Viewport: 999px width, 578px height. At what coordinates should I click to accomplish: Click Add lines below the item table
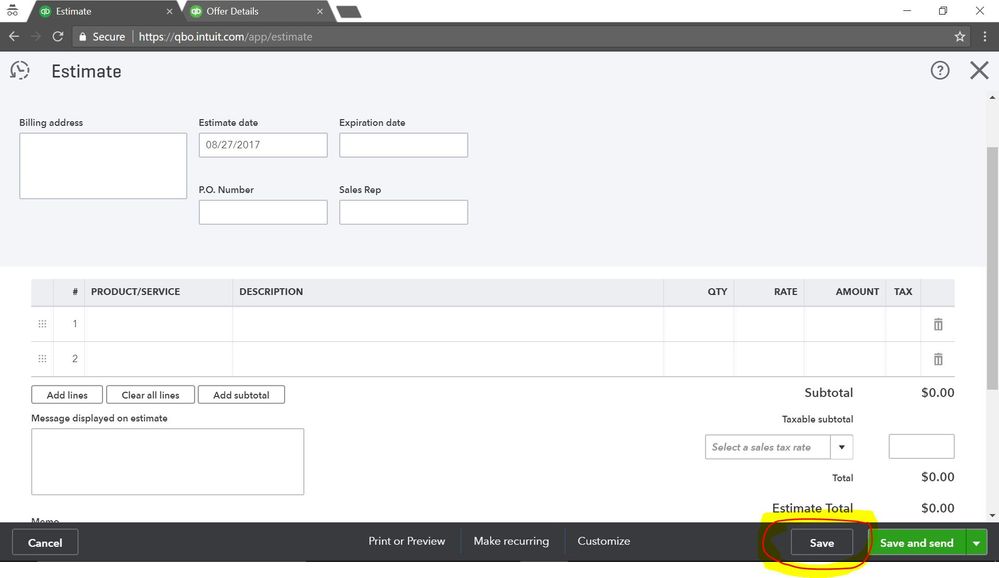(x=65, y=394)
